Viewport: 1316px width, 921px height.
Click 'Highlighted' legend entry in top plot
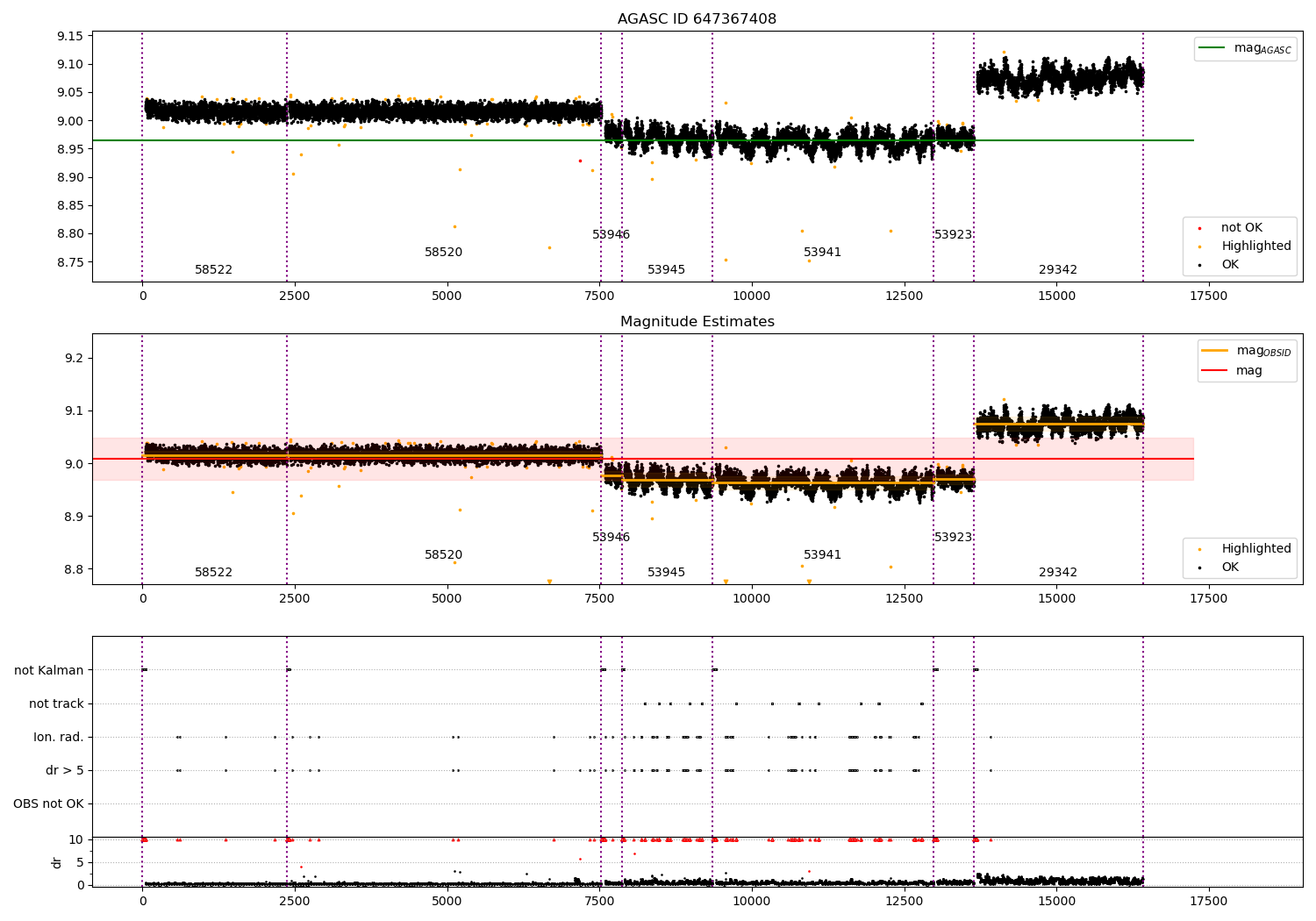point(1247,246)
